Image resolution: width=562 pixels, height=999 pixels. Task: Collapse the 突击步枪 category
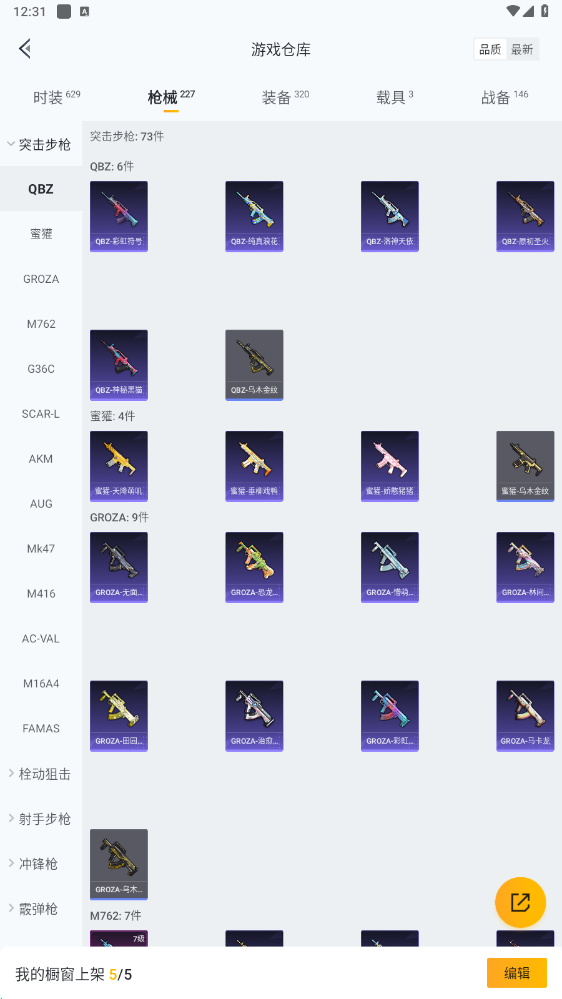pyautogui.click(x=41, y=144)
